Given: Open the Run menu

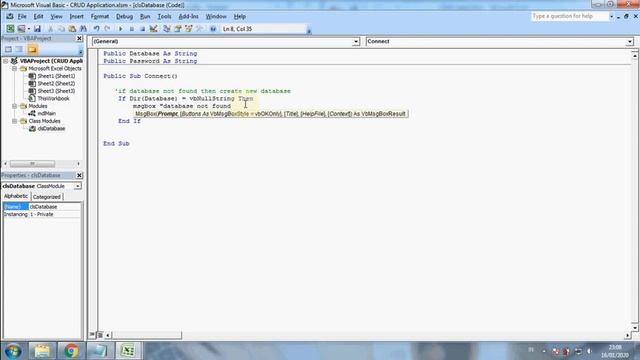Looking at the screenshot, I should (145, 16).
